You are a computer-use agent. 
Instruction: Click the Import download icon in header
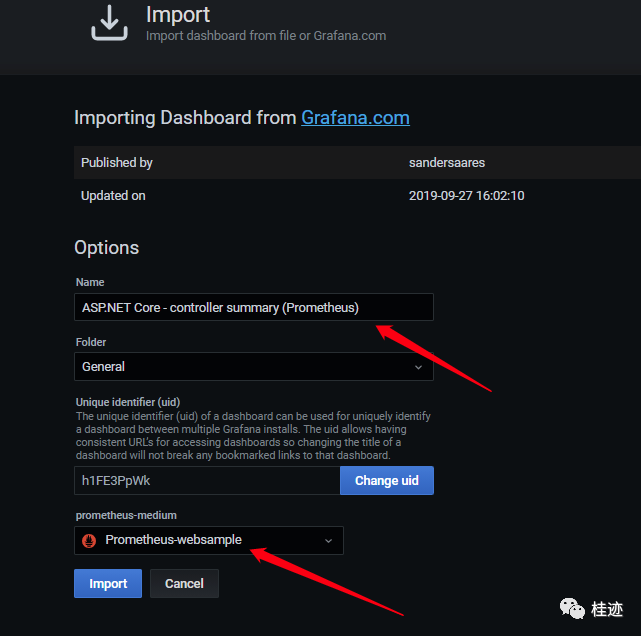109,23
